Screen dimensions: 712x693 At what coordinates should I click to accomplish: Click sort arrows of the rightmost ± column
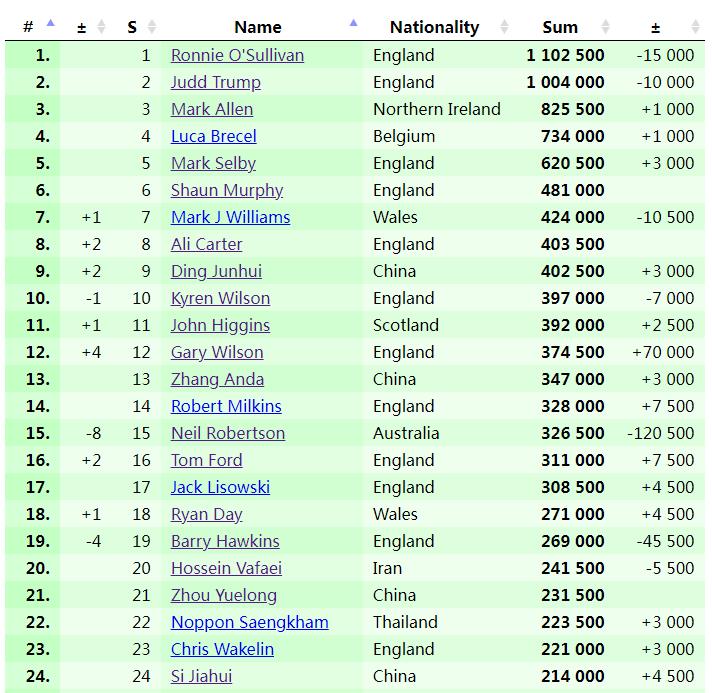(x=695, y=27)
